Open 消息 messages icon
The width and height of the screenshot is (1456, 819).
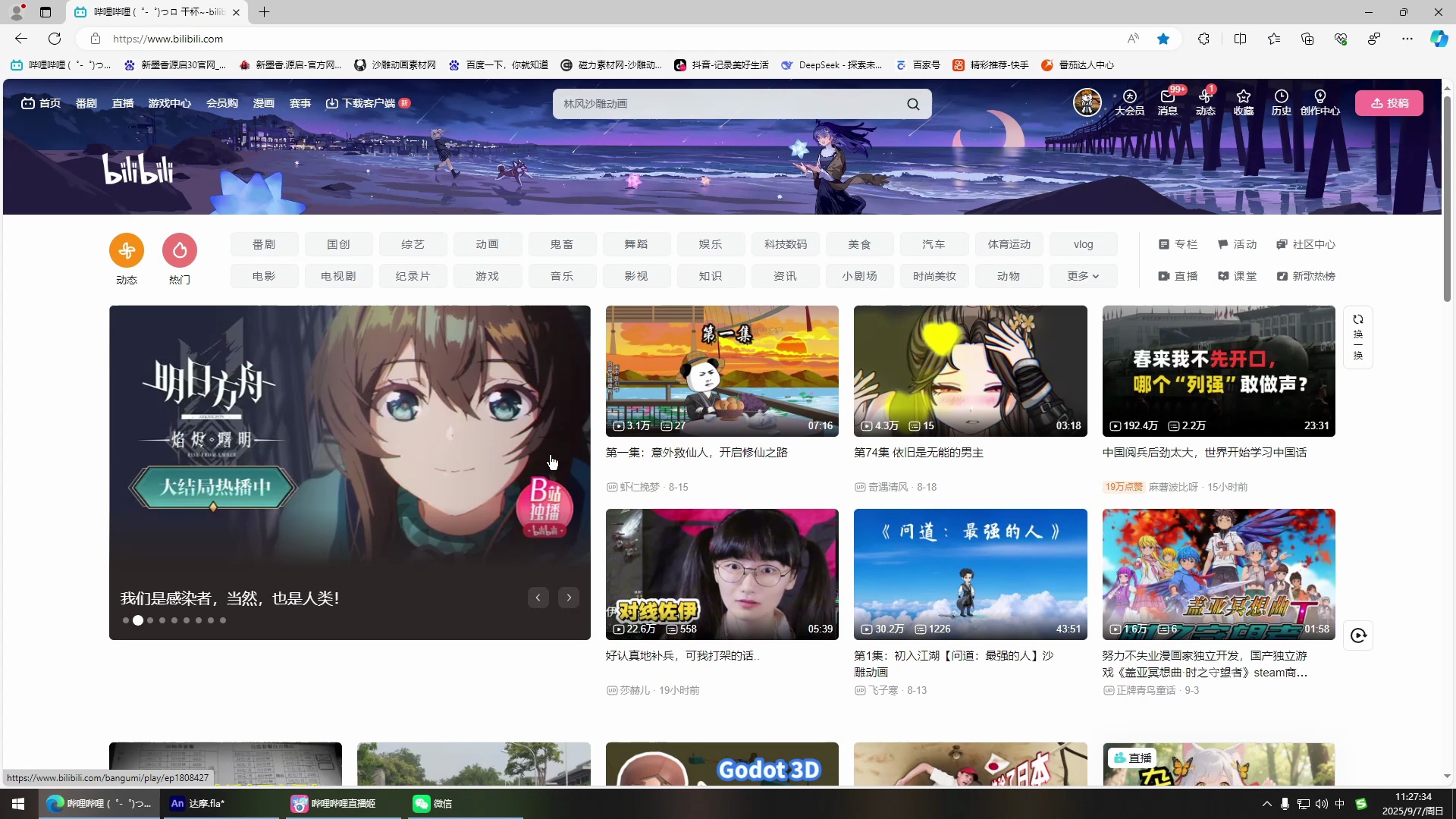tap(1168, 102)
